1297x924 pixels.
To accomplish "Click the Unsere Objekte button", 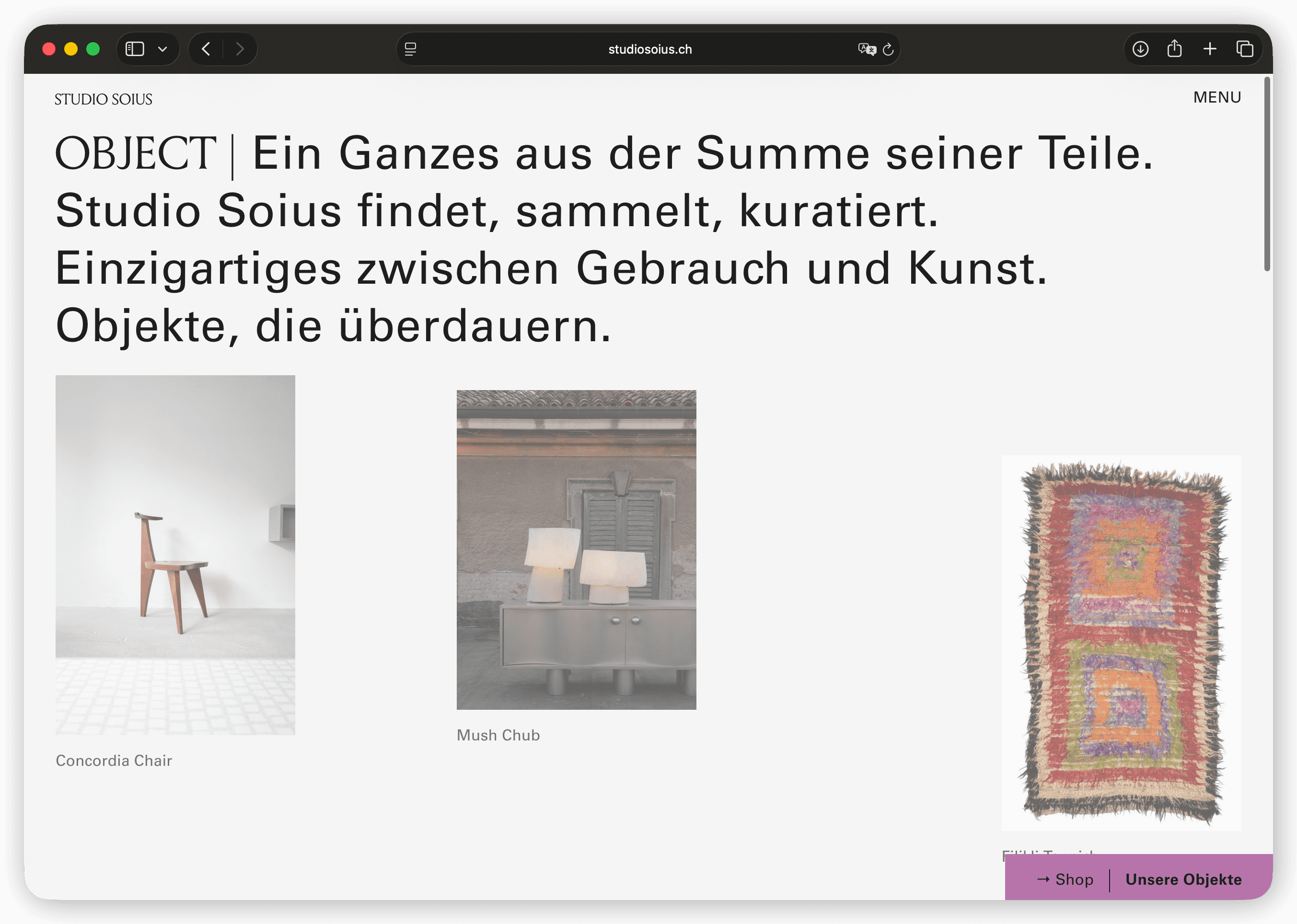I will coord(1183,879).
